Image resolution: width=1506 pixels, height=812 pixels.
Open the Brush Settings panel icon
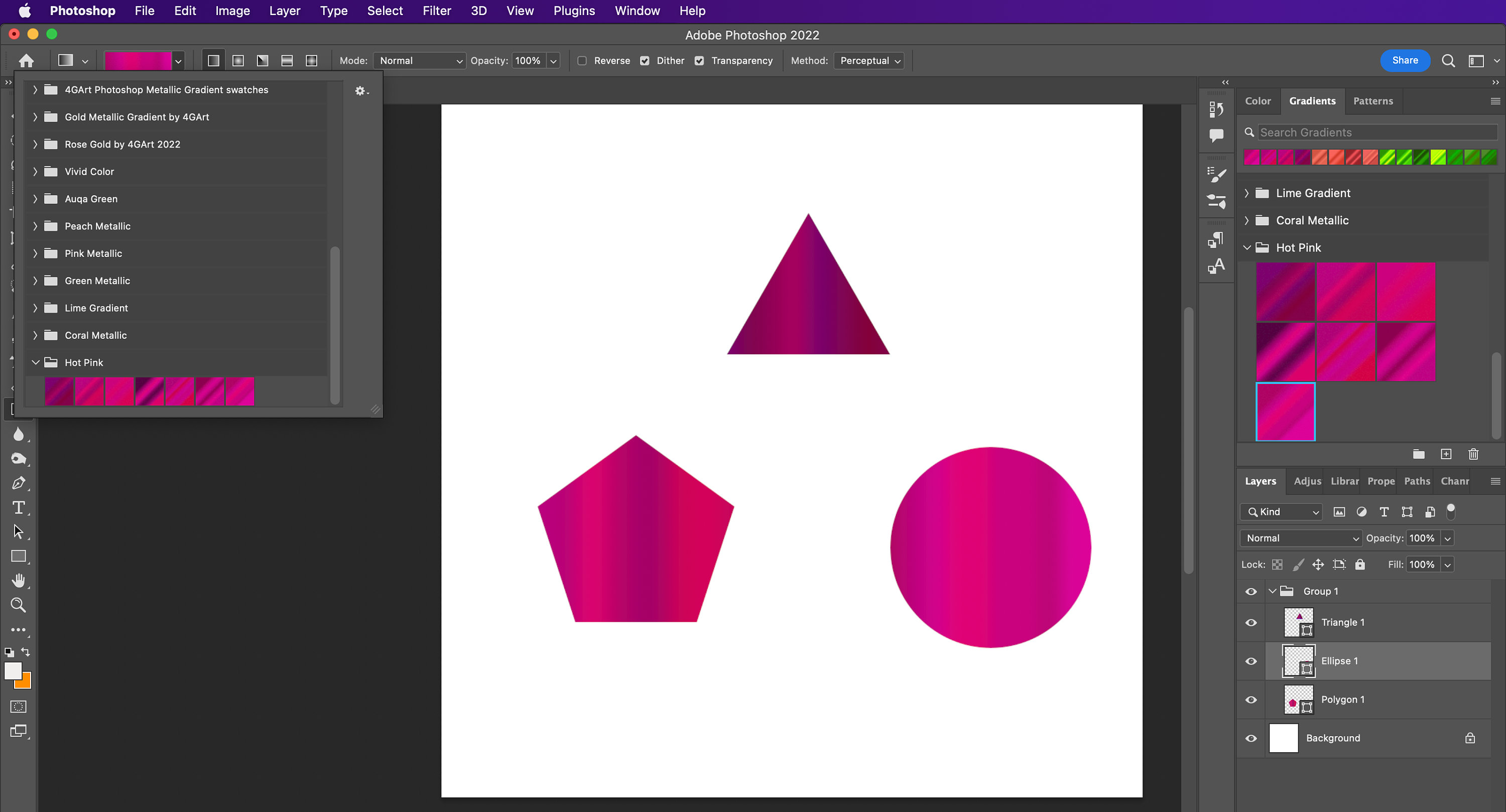(1217, 174)
